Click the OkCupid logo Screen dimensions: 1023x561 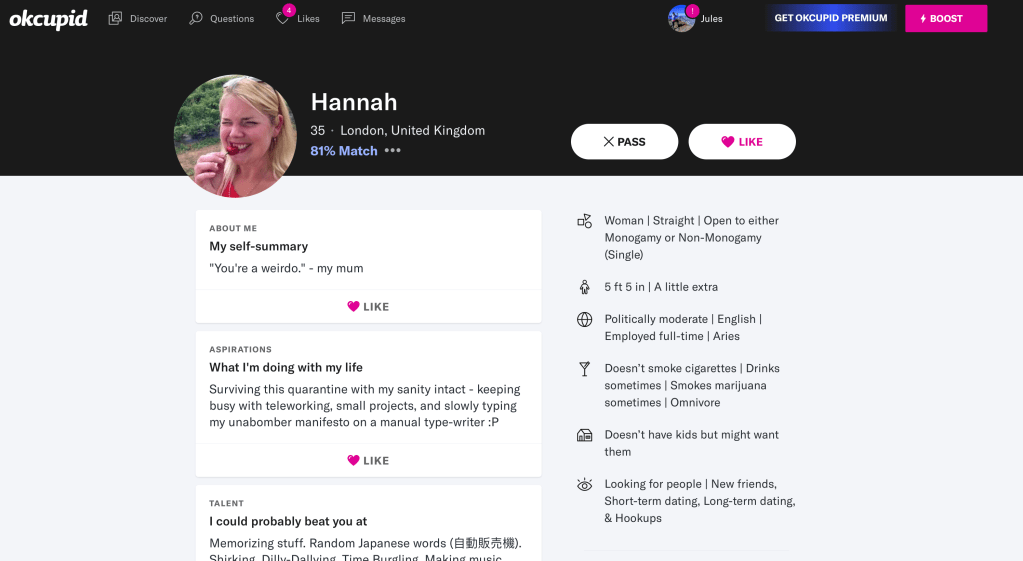pyautogui.click(x=48, y=19)
